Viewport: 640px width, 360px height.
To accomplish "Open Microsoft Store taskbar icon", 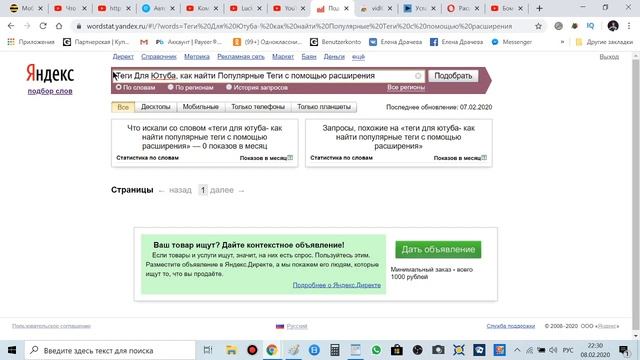I will coord(397,350).
